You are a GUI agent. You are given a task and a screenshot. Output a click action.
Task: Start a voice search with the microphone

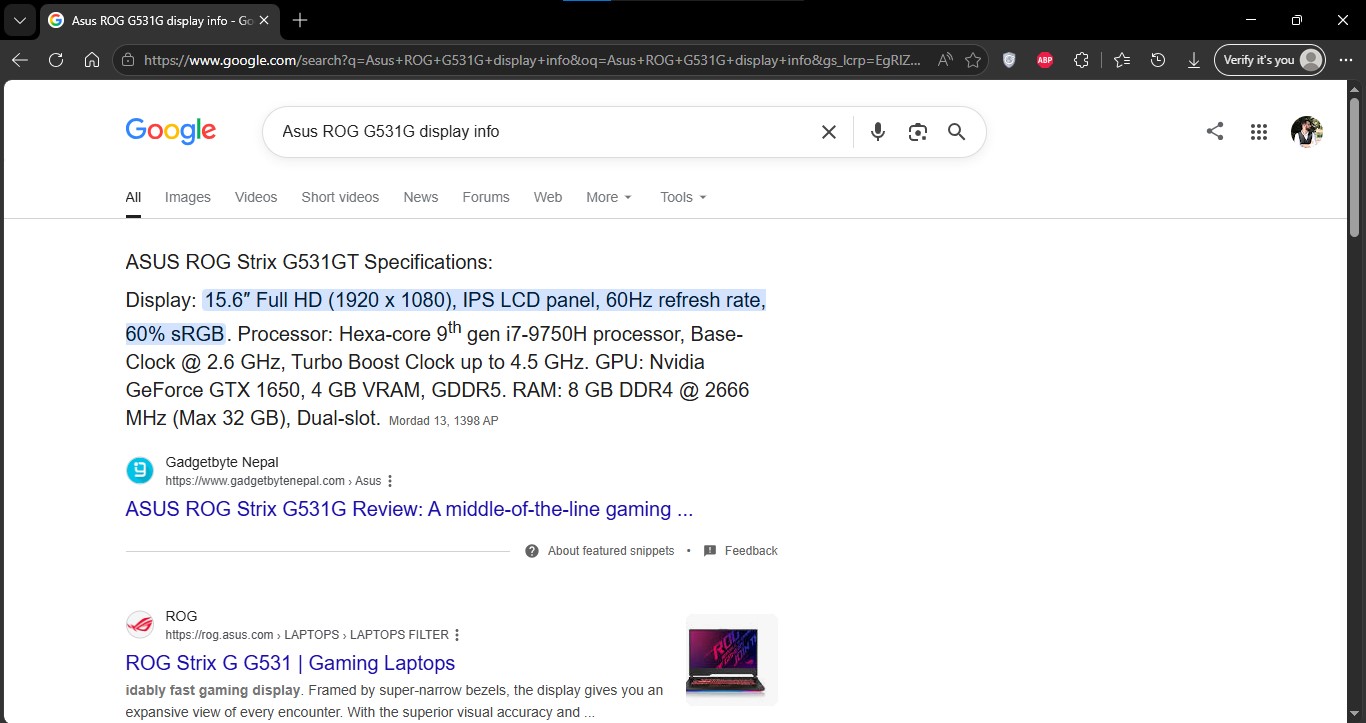tap(878, 132)
